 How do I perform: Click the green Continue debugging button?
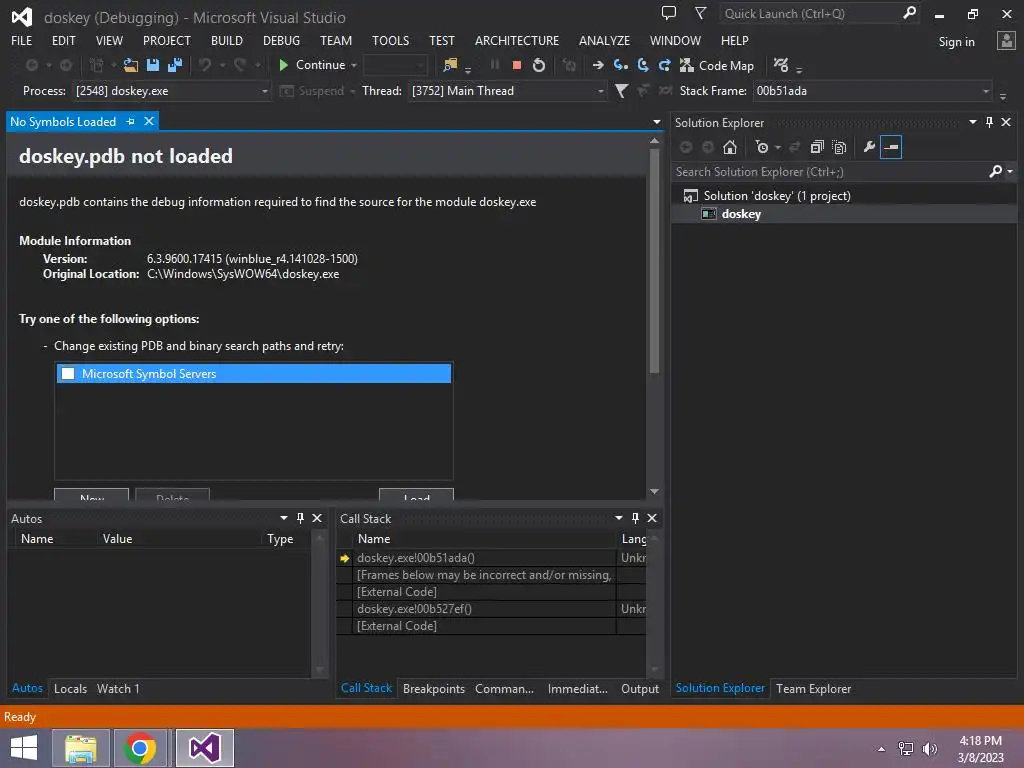(312, 65)
